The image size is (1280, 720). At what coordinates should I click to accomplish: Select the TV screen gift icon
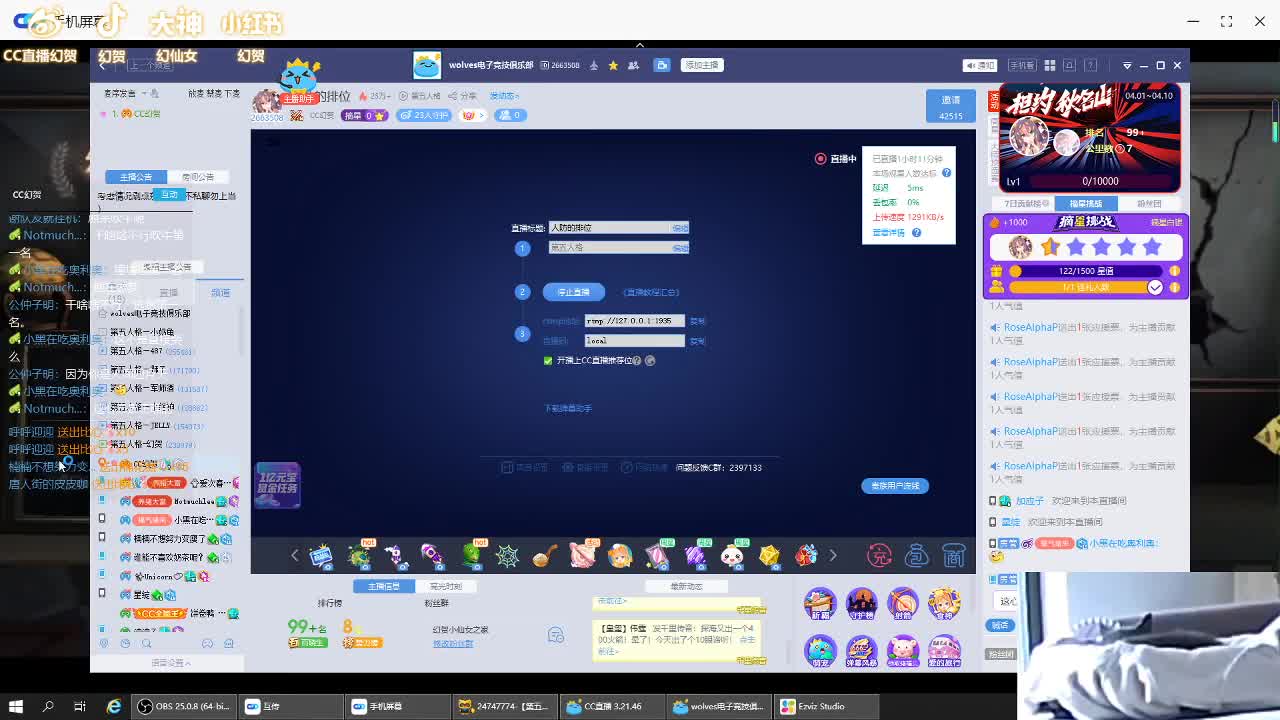click(321, 556)
